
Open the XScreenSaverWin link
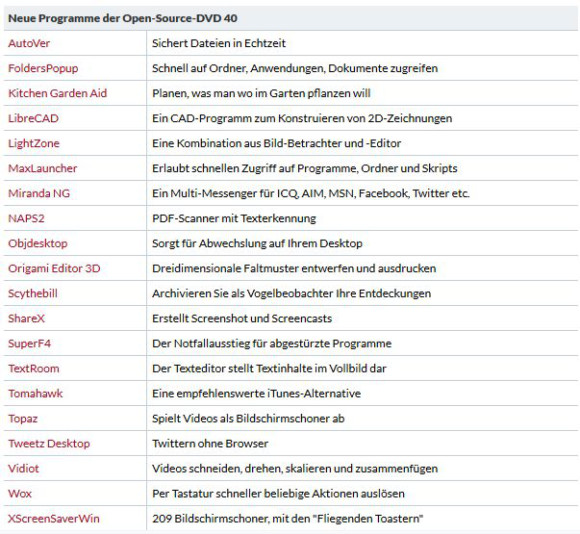(54, 519)
